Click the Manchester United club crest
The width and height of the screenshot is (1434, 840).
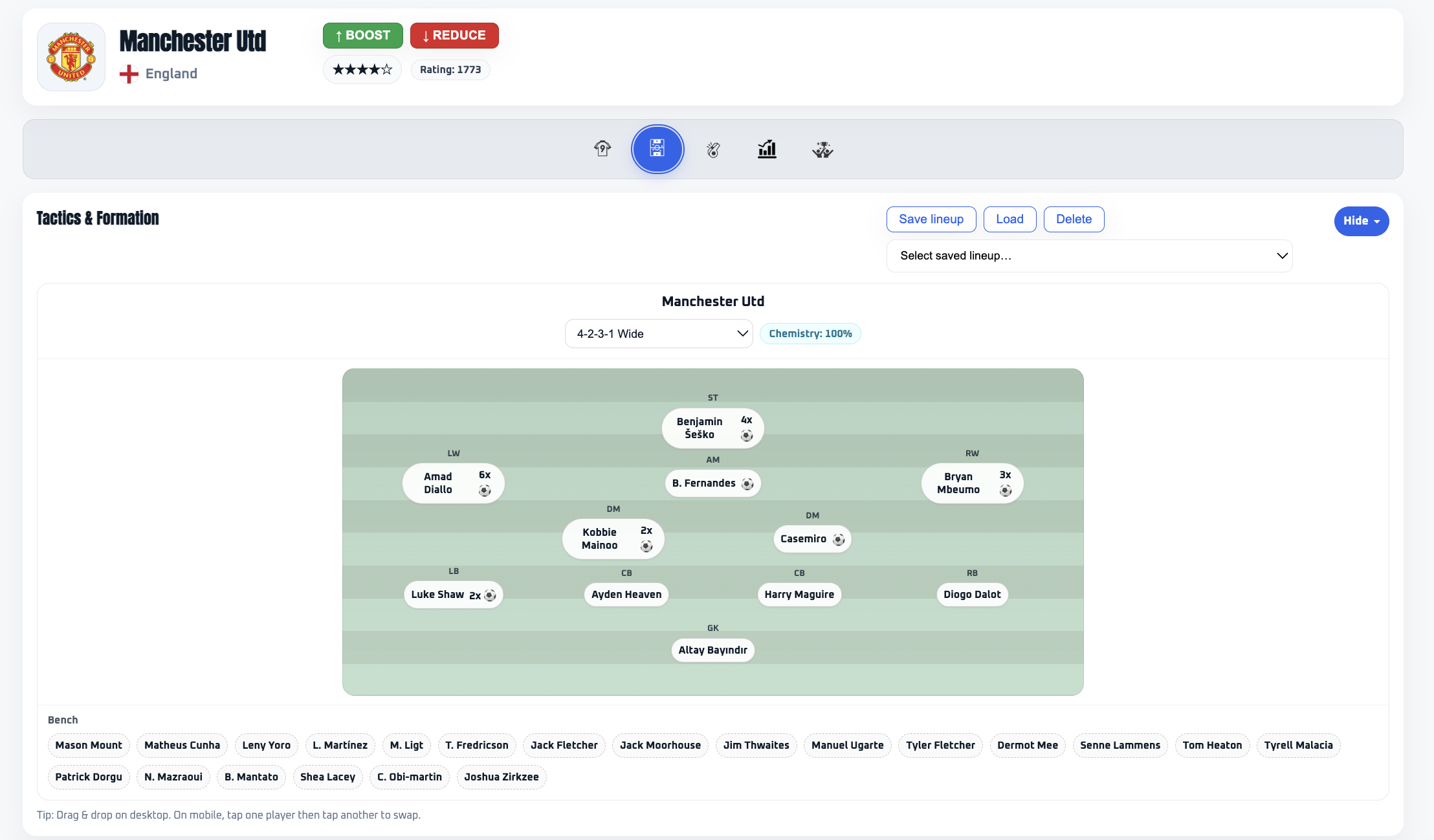[x=71, y=57]
